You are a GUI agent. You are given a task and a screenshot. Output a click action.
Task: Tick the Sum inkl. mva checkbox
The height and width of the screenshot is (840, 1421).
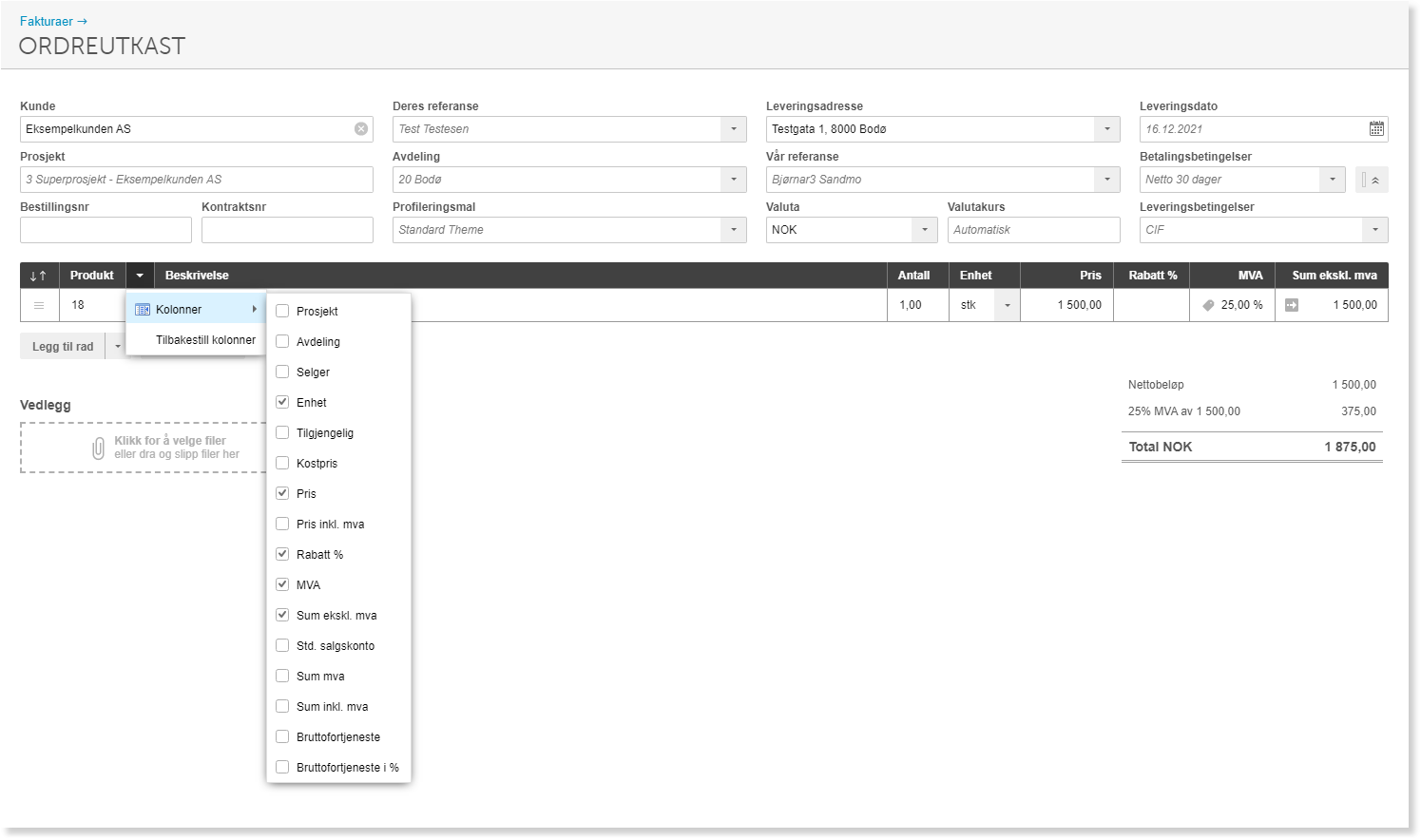click(x=282, y=706)
